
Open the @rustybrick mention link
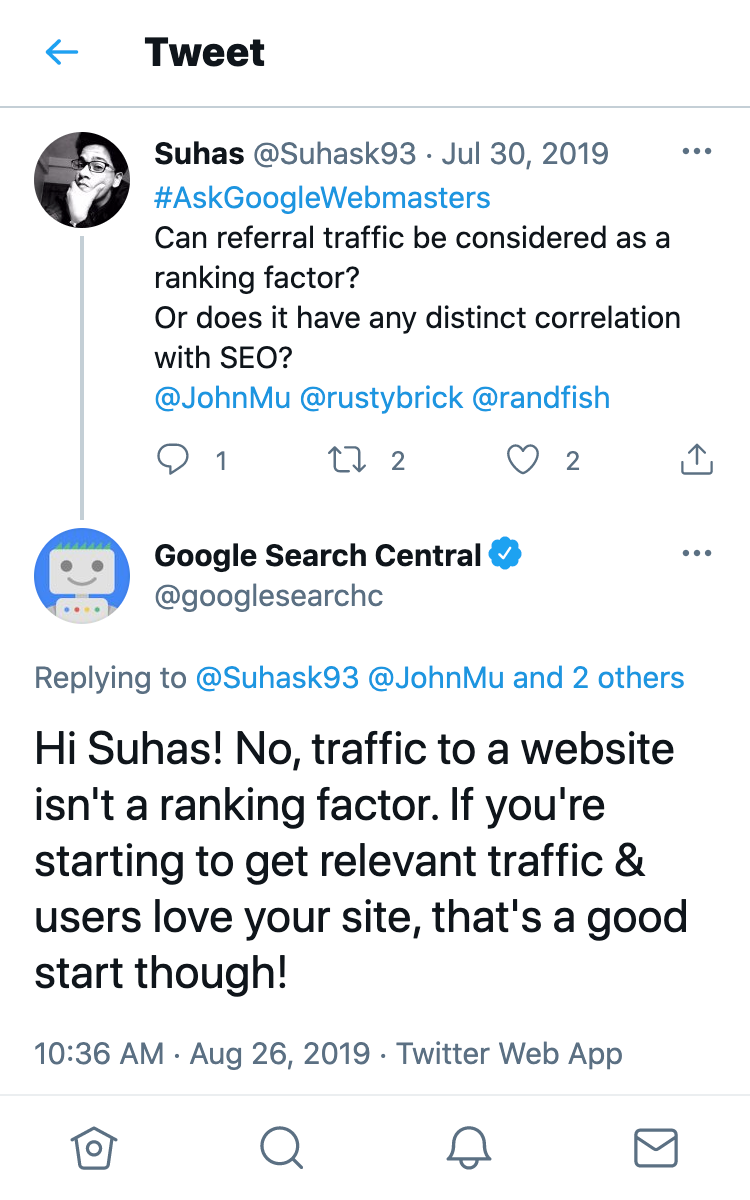(381, 397)
